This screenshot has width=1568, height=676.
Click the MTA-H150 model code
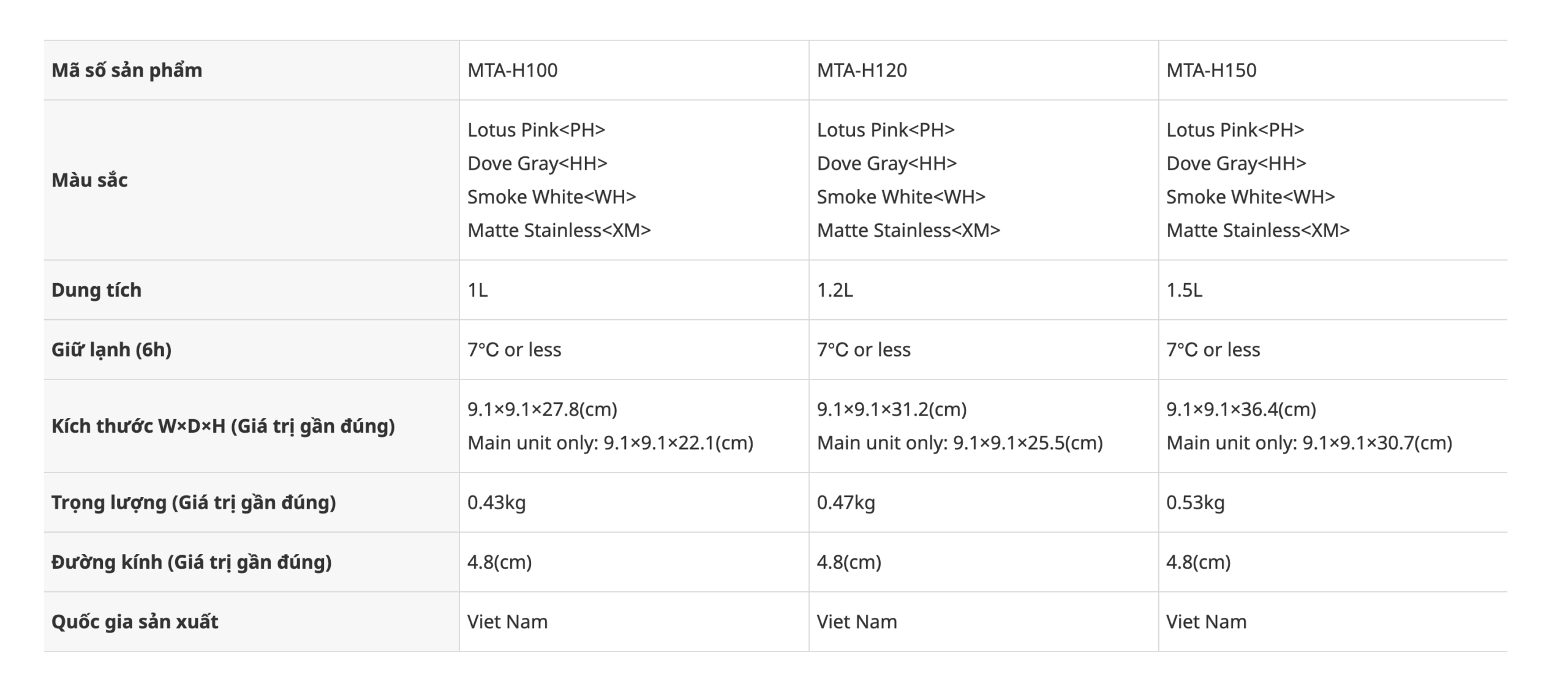pos(1211,70)
